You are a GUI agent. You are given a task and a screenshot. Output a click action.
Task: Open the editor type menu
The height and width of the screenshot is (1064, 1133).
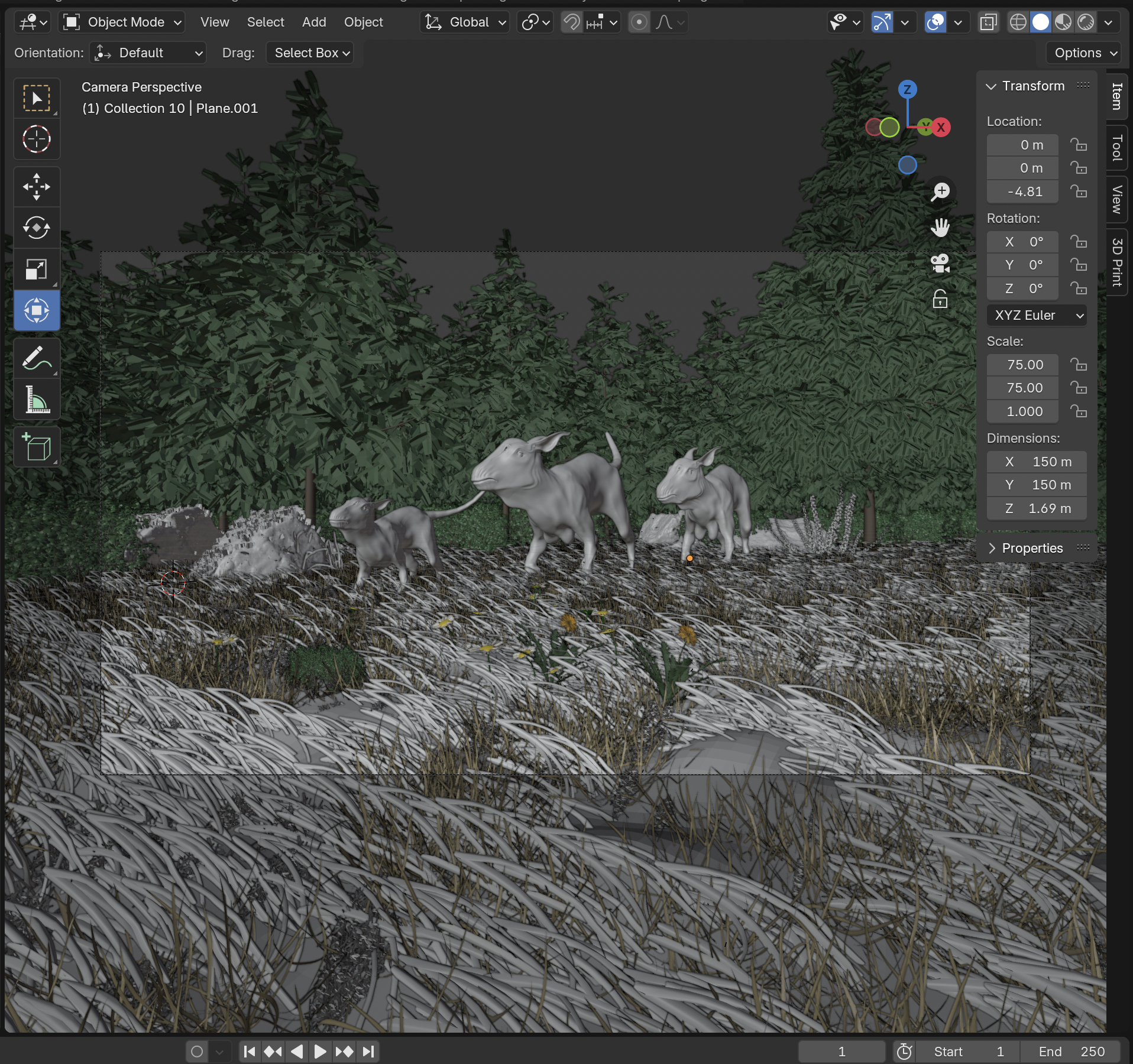click(x=33, y=22)
